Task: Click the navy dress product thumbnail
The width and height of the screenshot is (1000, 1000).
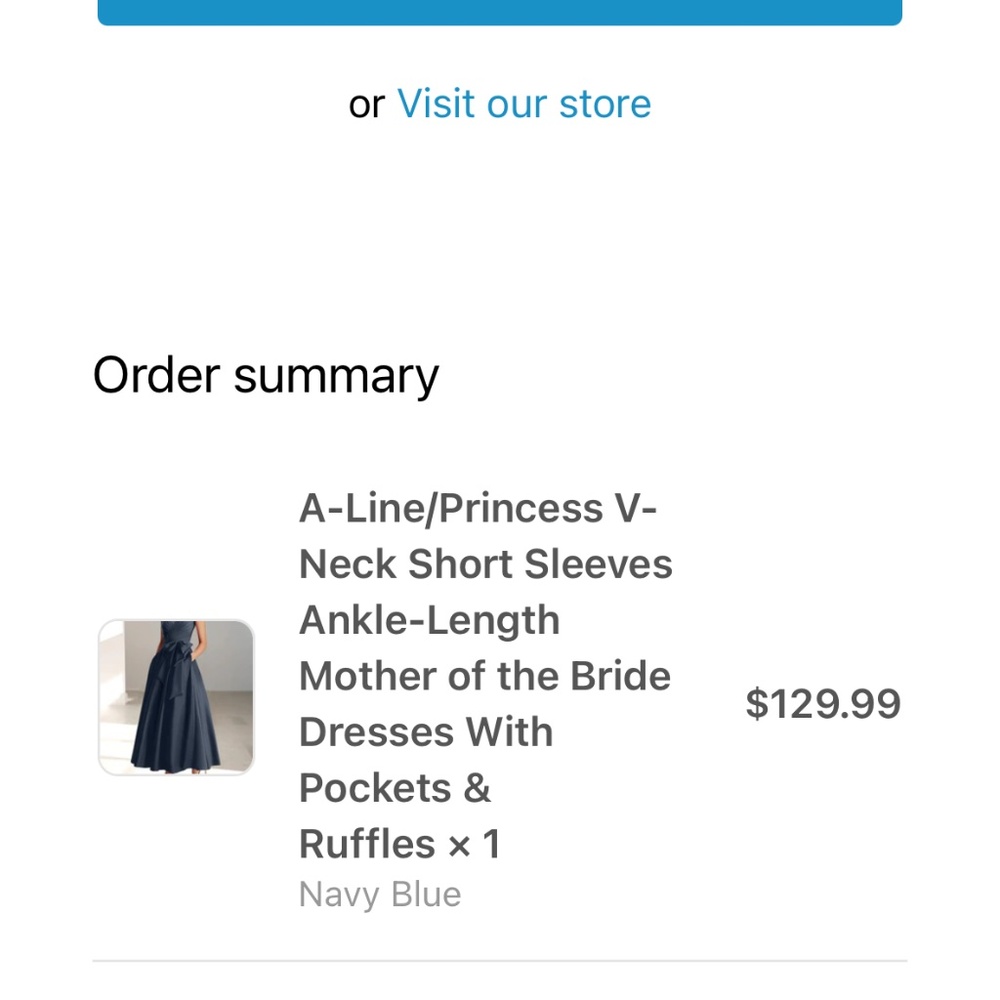Action: point(176,696)
